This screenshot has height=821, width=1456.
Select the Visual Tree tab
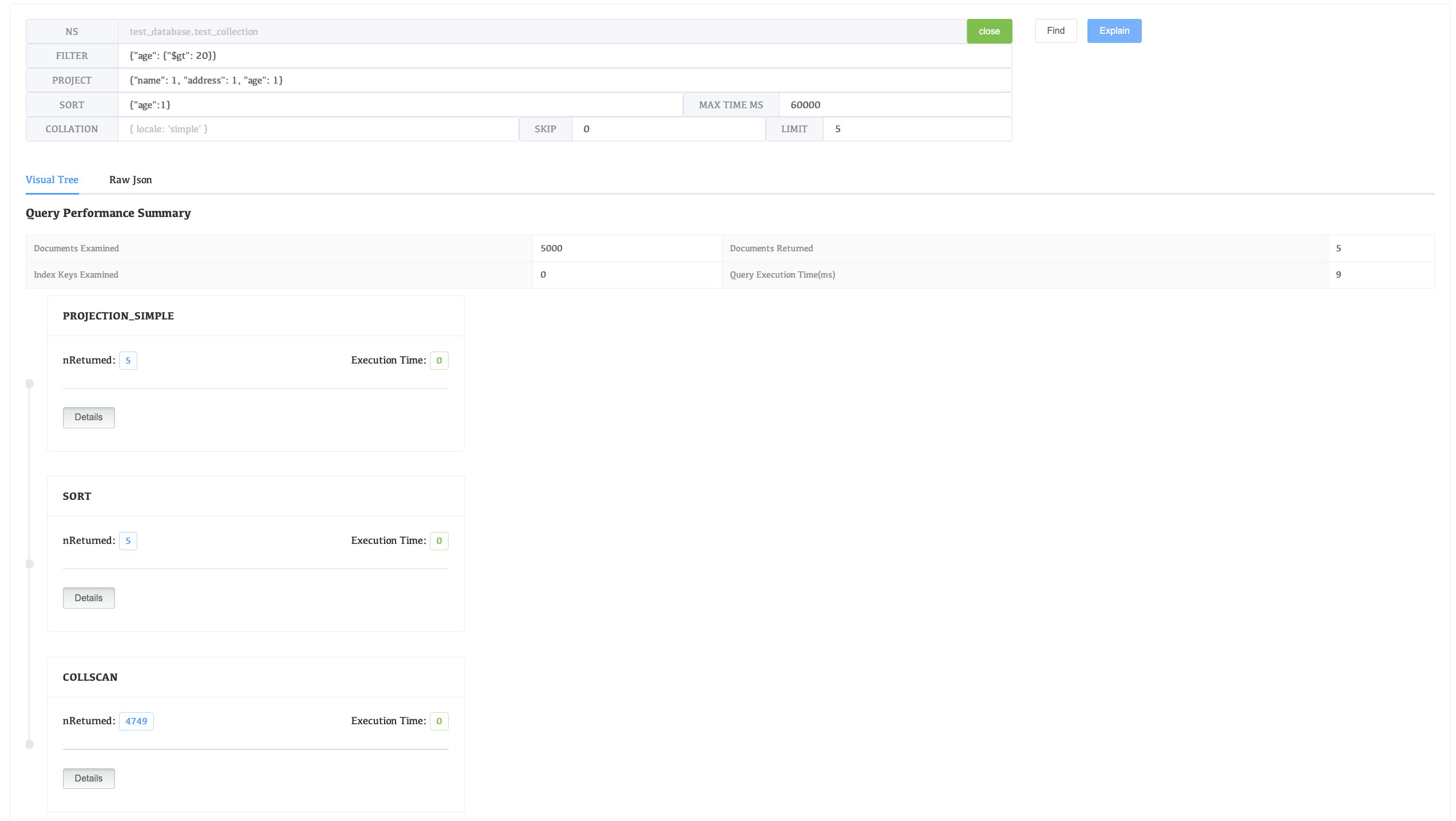[x=52, y=180]
